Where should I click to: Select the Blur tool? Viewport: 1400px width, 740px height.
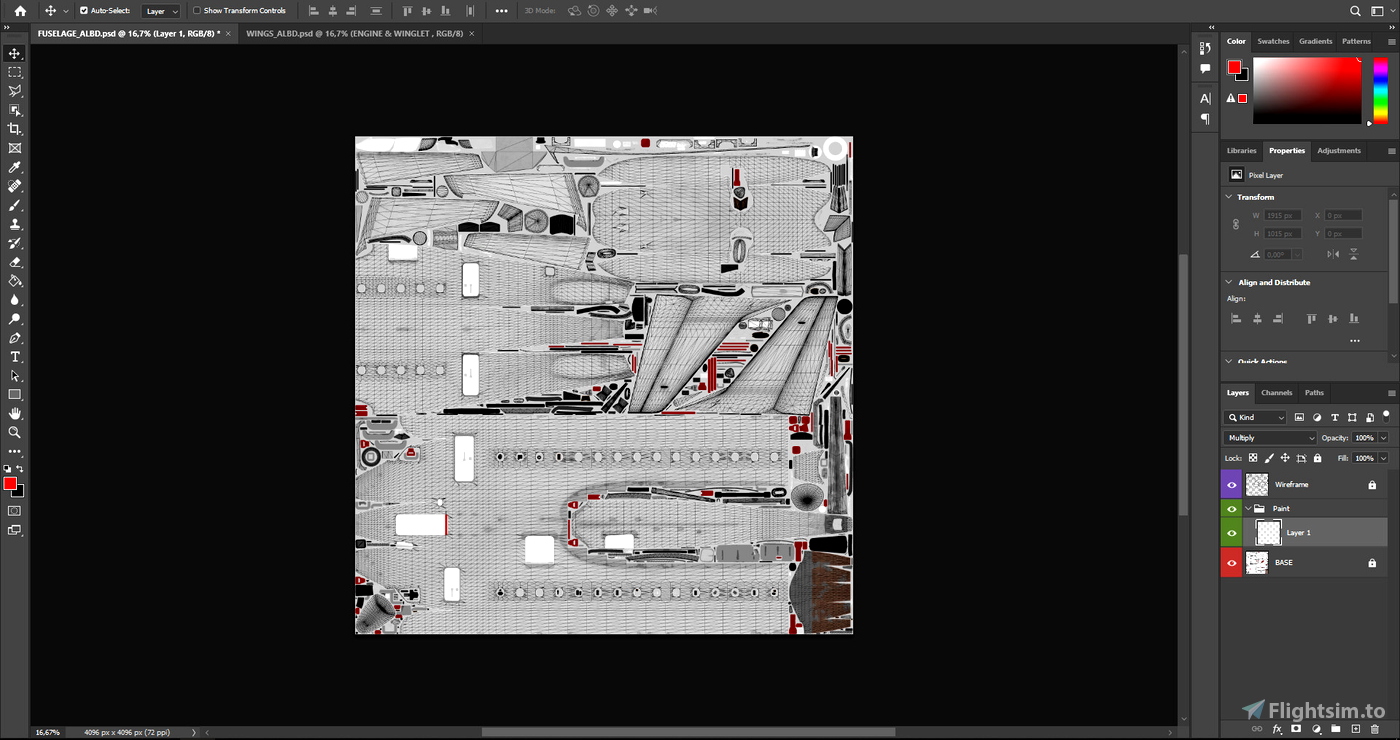pyautogui.click(x=15, y=300)
